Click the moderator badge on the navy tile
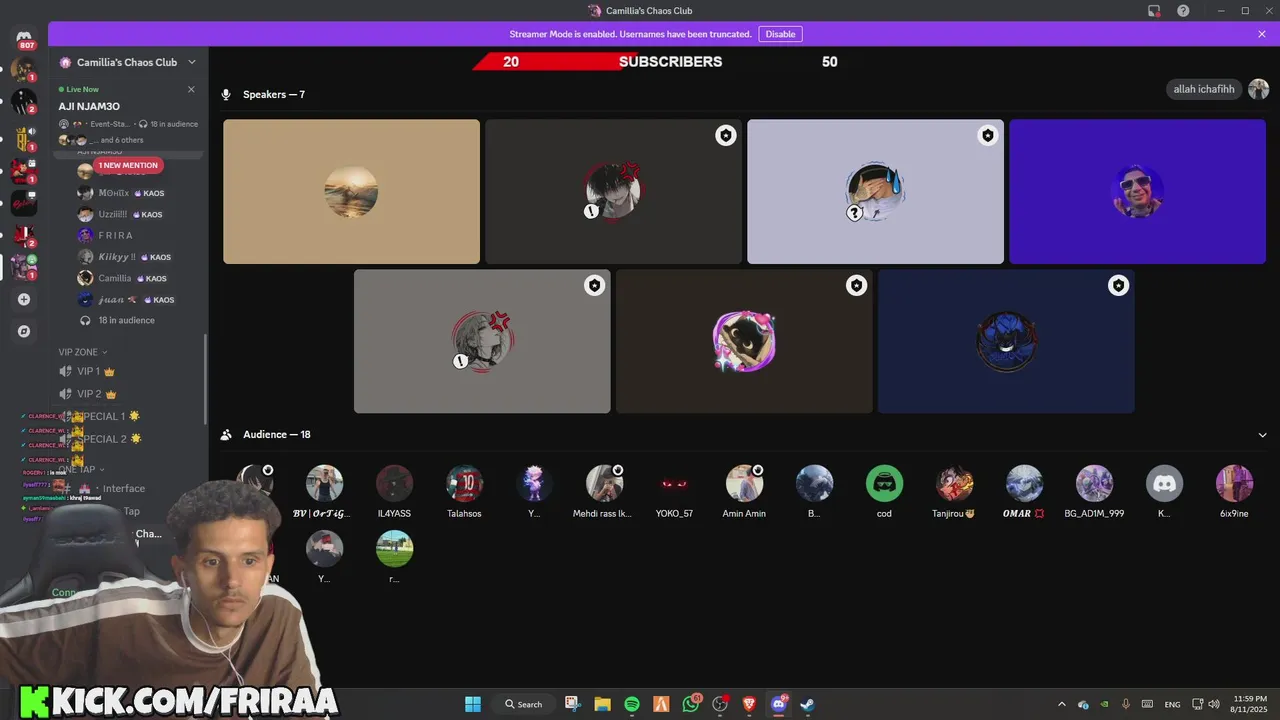Viewport: 1280px width, 720px height. pos(1118,286)
